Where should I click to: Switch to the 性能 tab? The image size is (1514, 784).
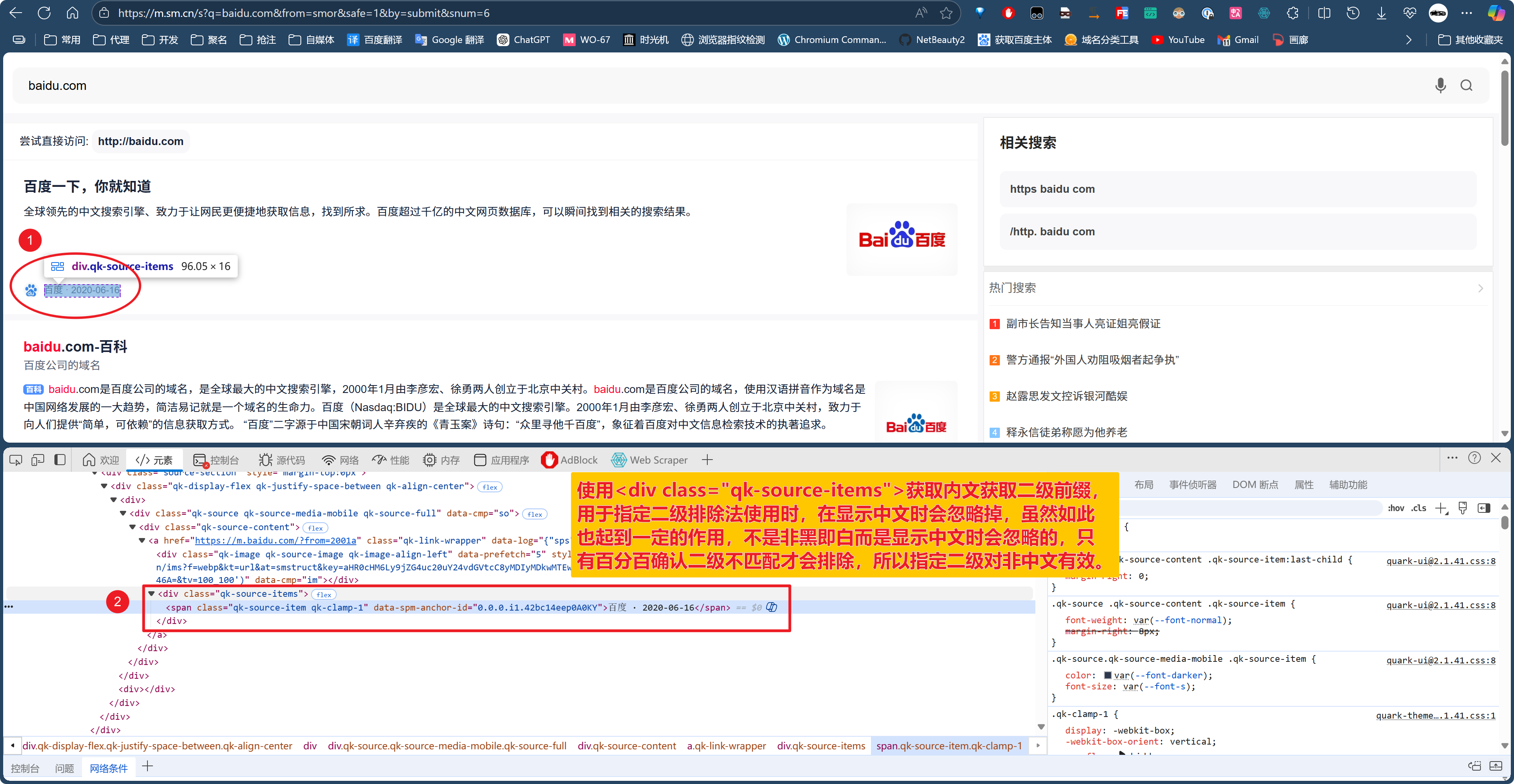pyautogui.click(x=390, y=460)
